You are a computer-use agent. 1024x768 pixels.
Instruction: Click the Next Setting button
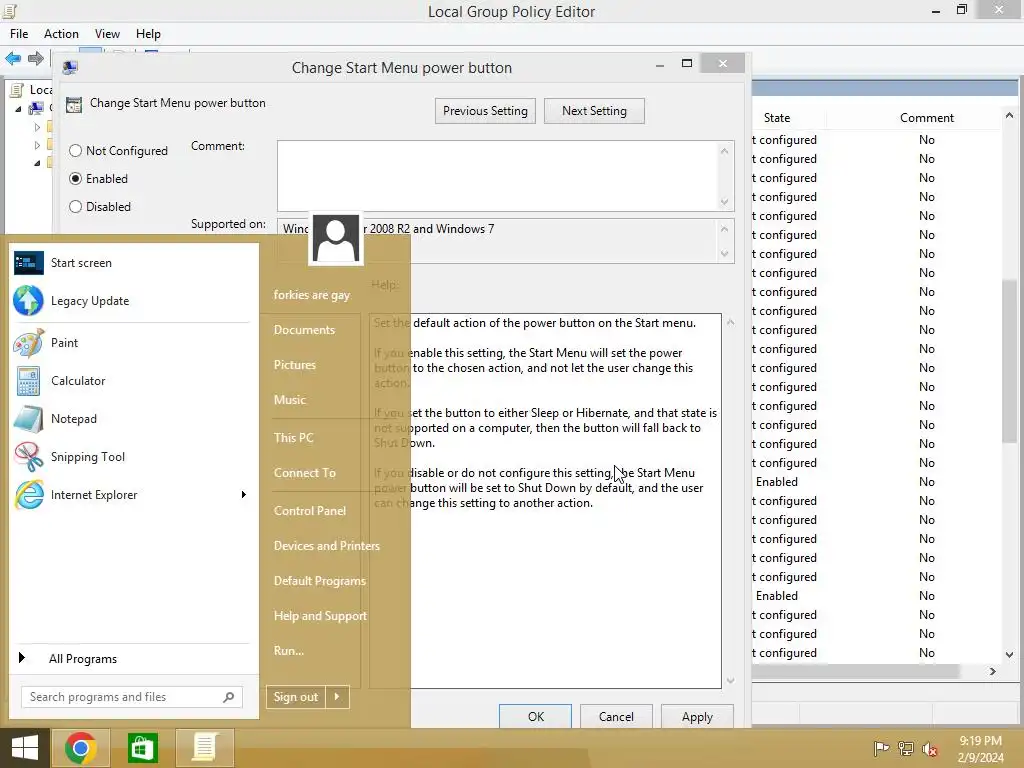click(594, 111)
